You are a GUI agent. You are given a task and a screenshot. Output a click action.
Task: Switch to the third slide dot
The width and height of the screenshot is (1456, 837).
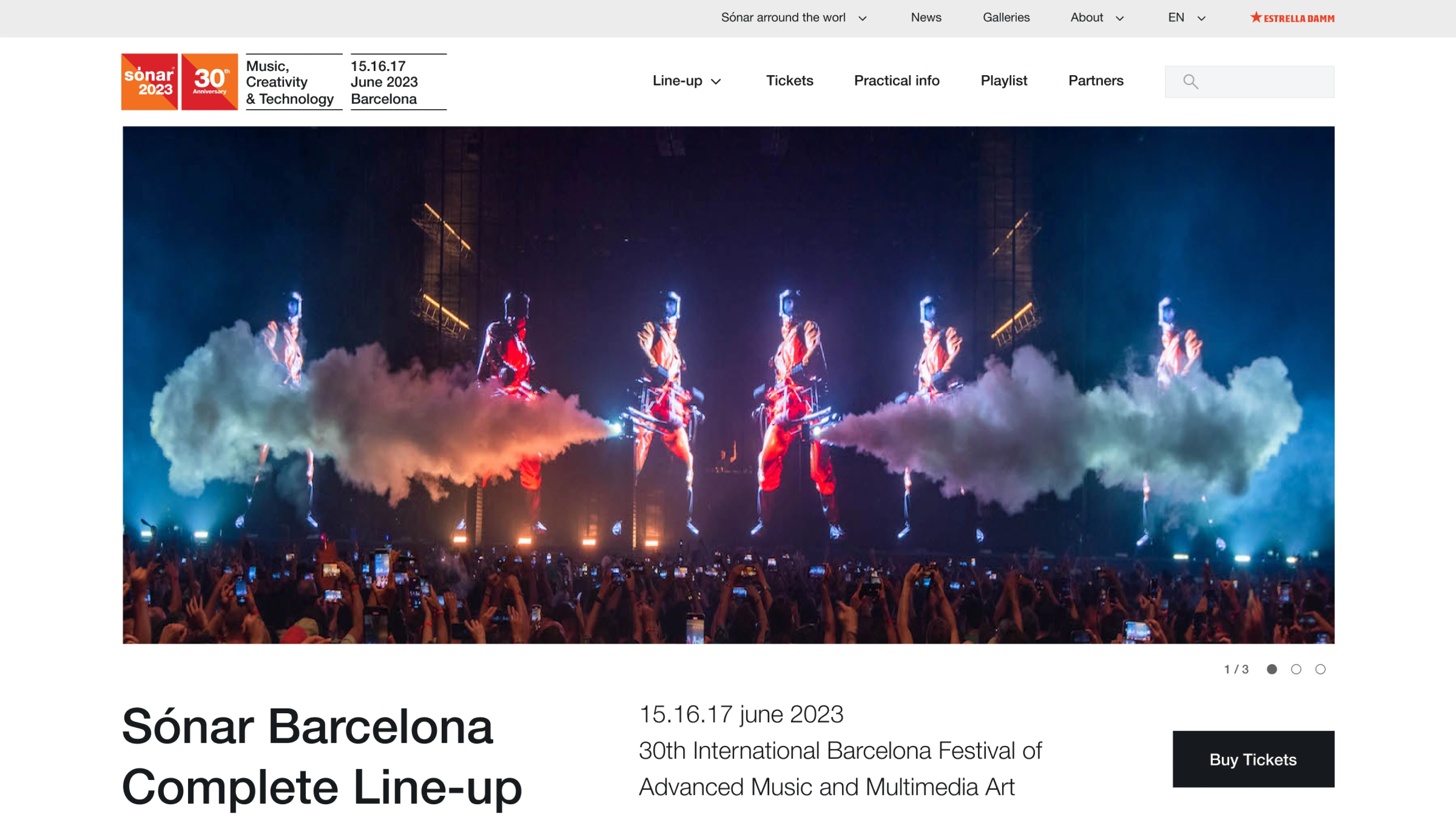[1321, 669]
